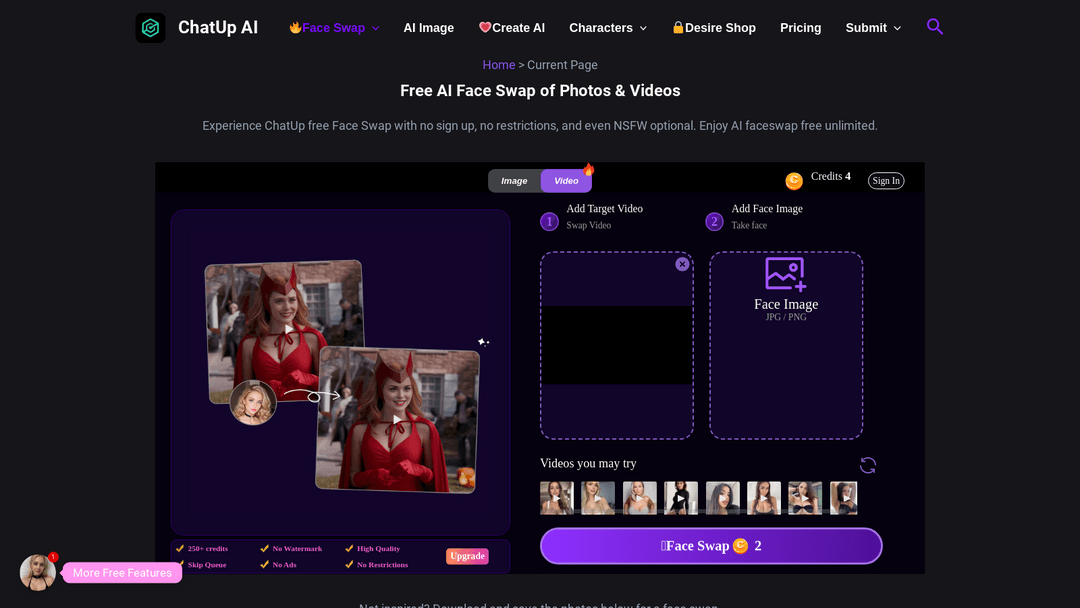Click the Face Image upload icon
1080x608 pixels.
785,273
